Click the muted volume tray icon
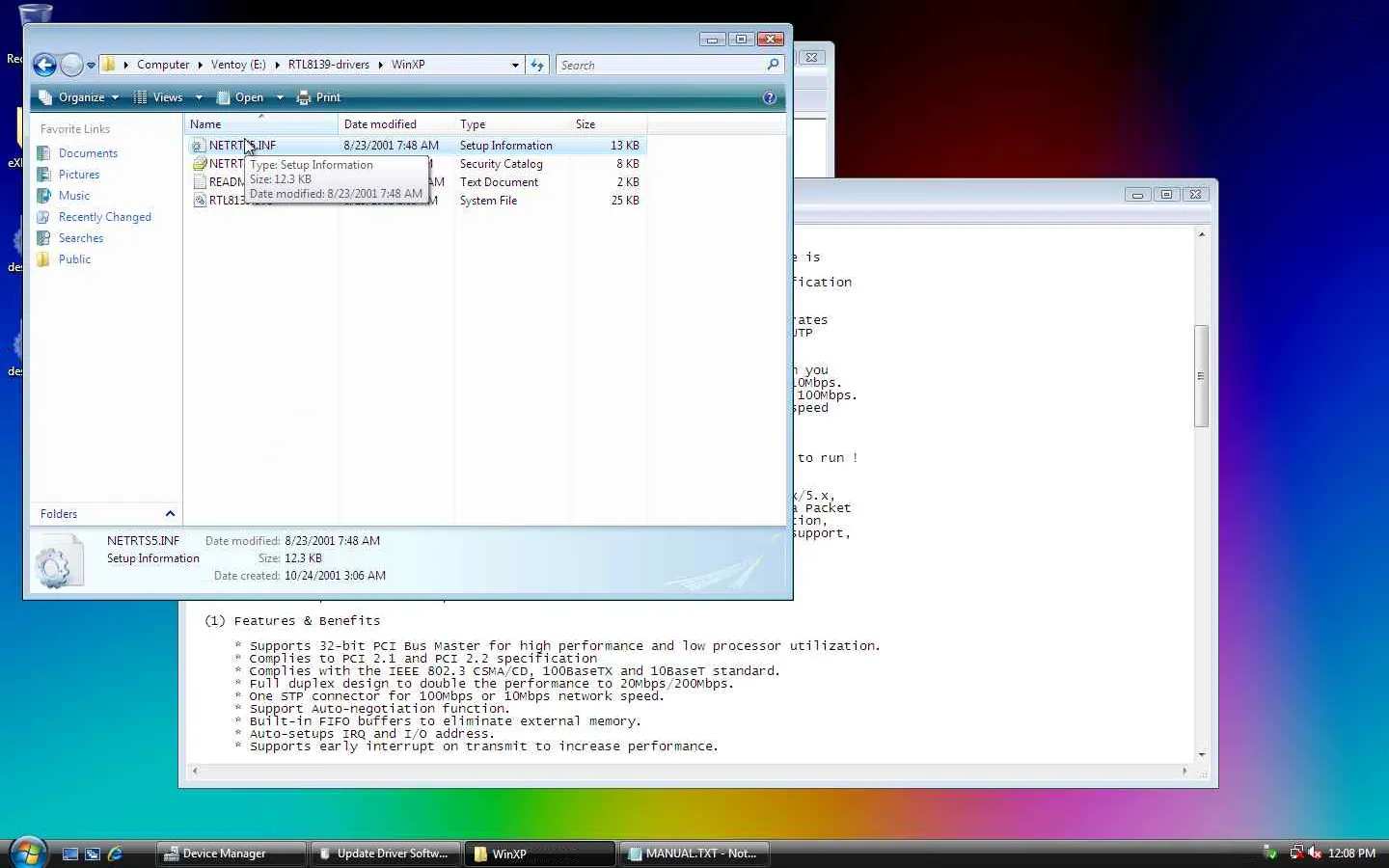The height and width of the screenshot is (868, 1389). coord(1314,854)
